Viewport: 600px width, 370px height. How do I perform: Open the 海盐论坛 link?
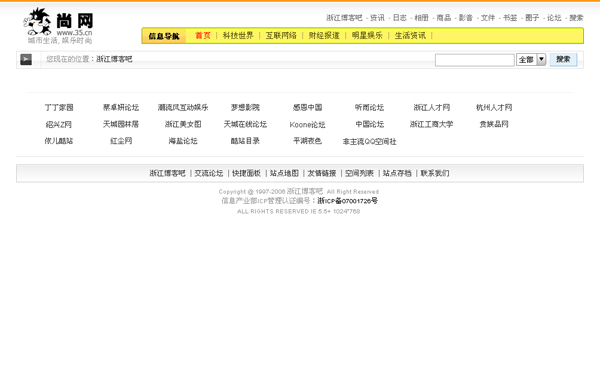tap(183, 141)
